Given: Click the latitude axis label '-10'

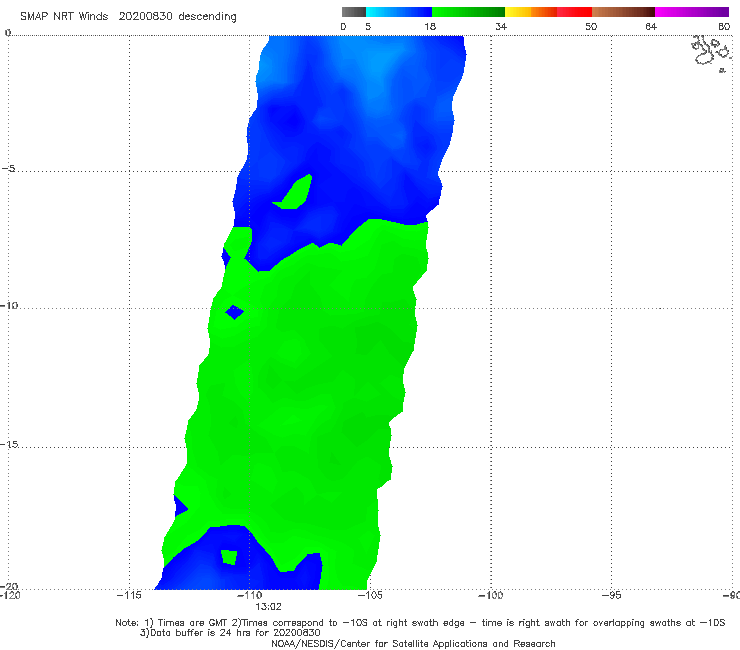Looking at the screenshot, I should (x=9, y=305).
